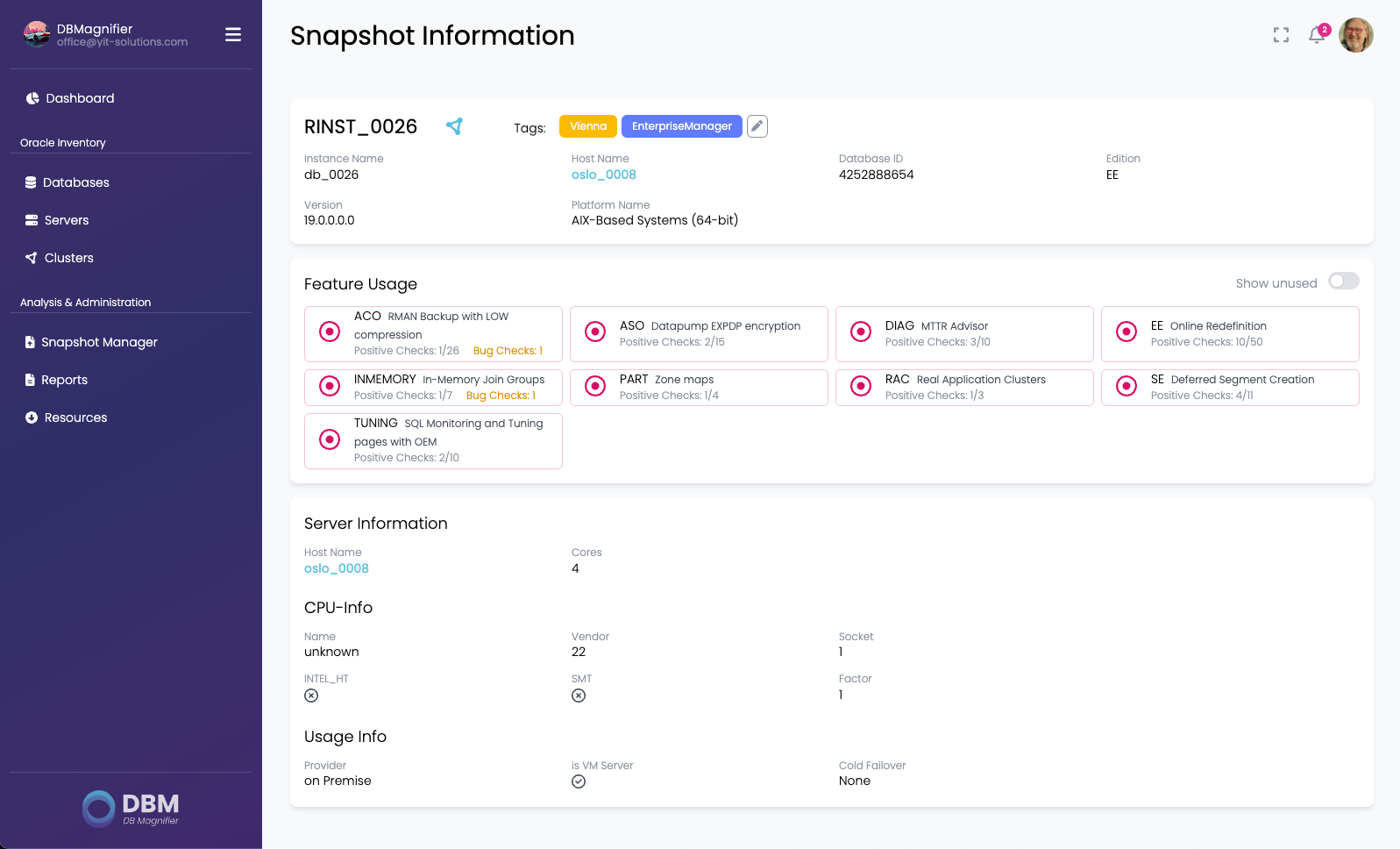
Task: Go to Snapshot Manager in sidebar
Action: [x=99, y=342]
